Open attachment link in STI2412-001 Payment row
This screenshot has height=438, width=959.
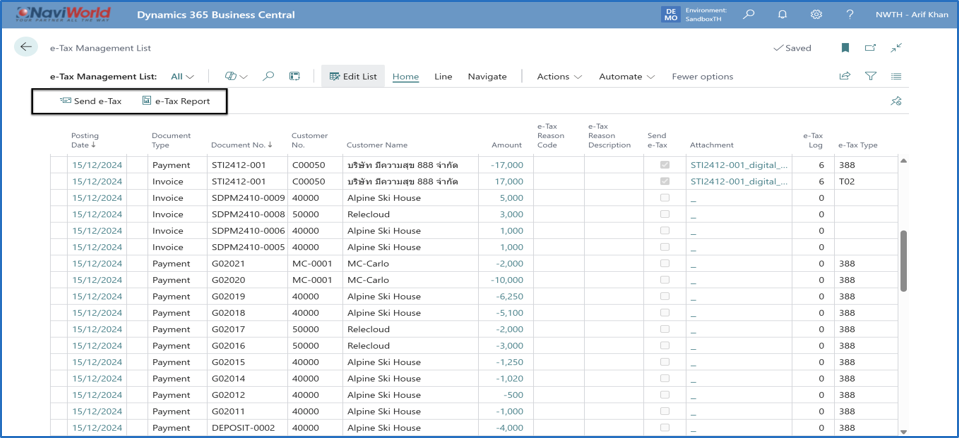(739, 165)
